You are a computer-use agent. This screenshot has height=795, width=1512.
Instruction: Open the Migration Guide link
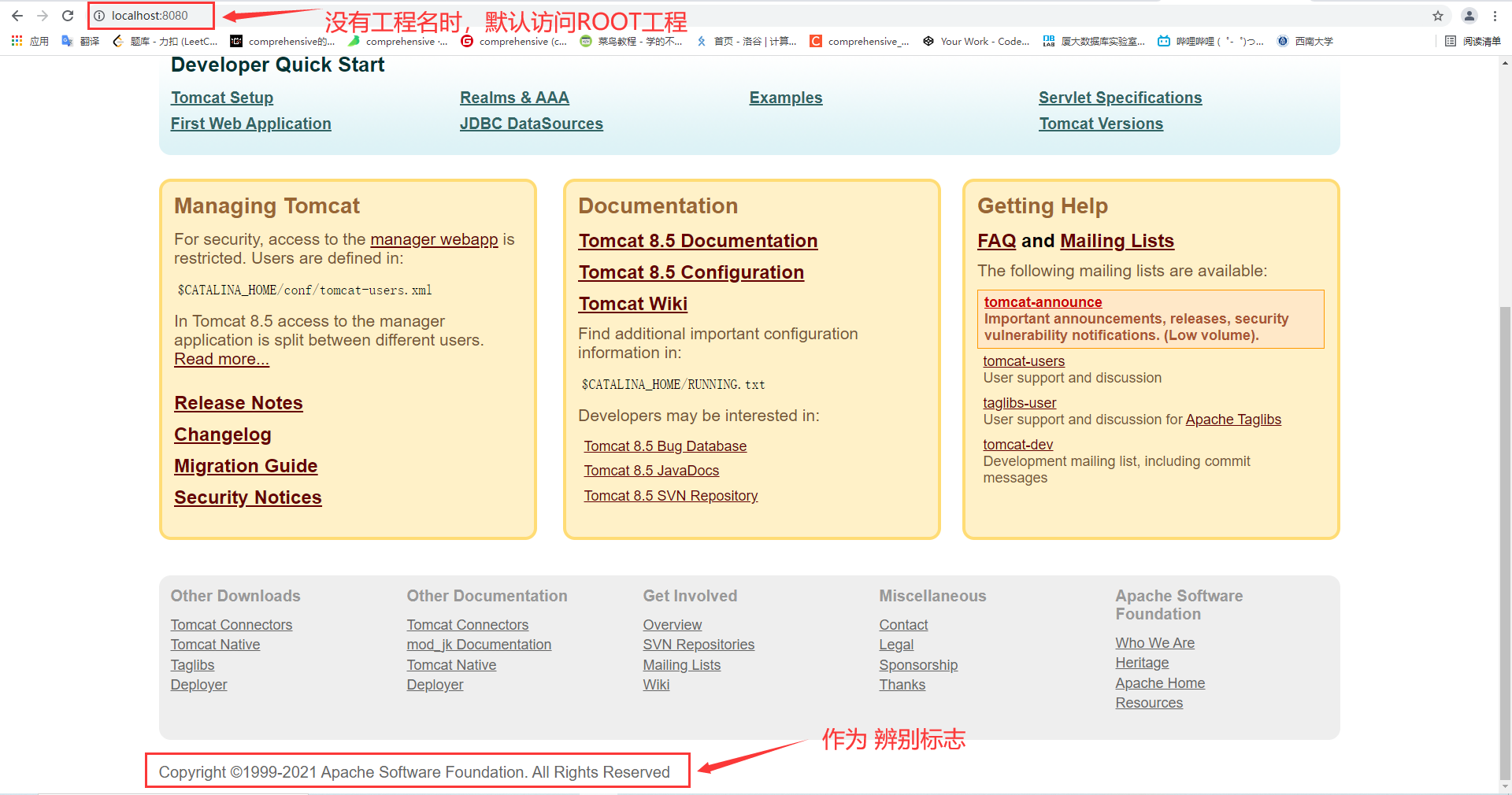click(x=246, y=466)
